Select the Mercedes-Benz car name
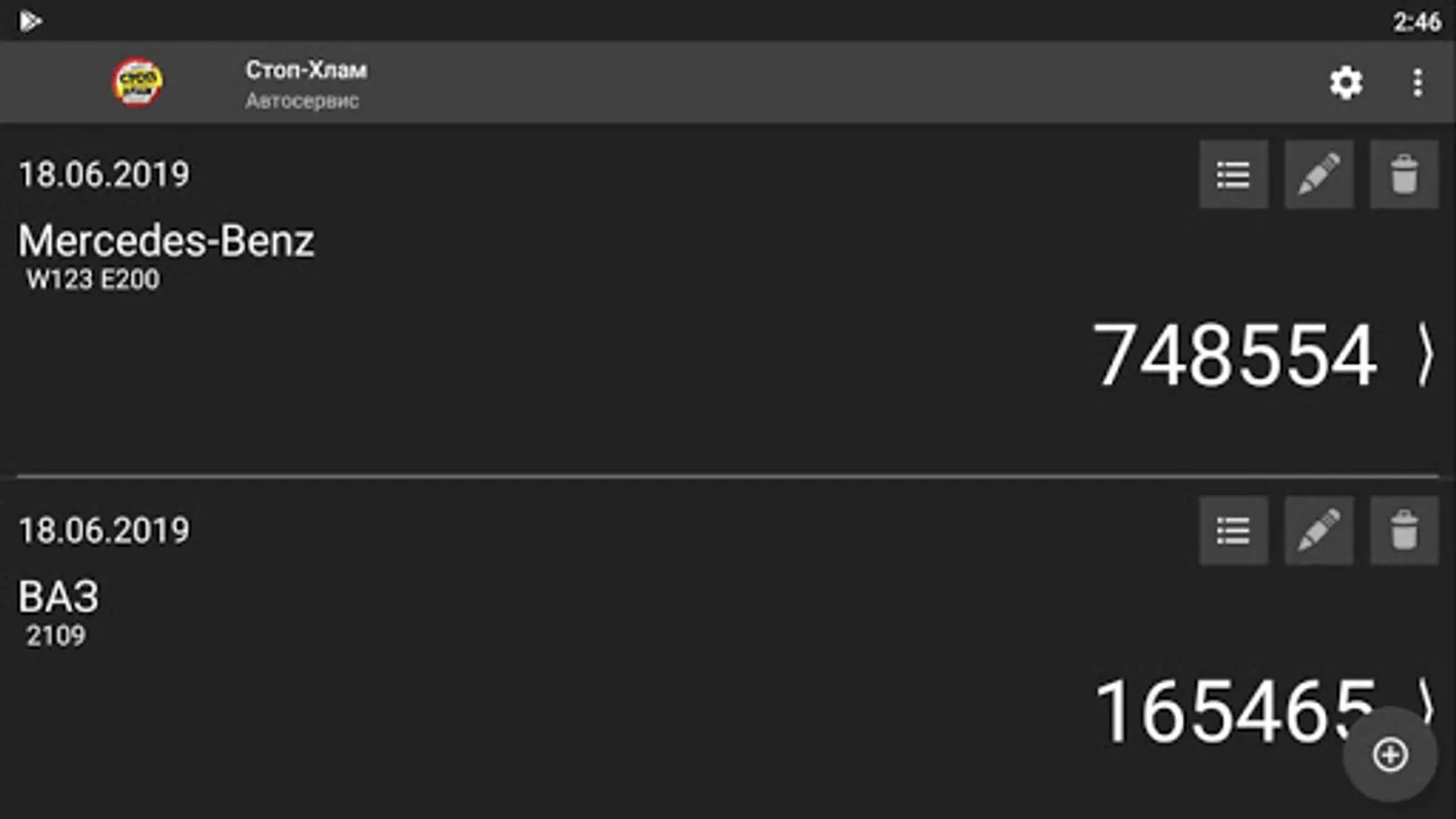 (167, 241)
